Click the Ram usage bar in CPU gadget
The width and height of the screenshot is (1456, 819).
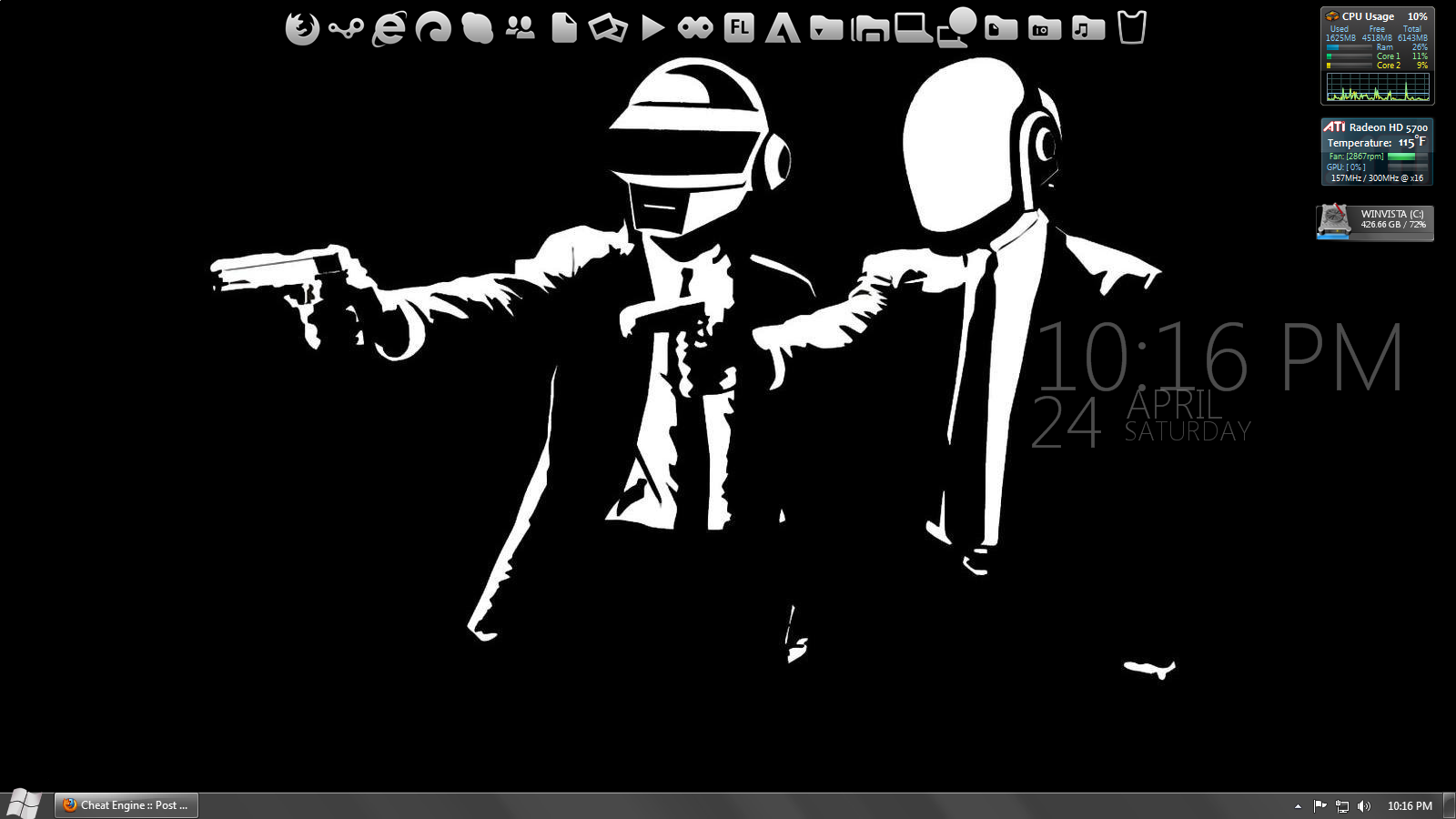click(1349, 47)
